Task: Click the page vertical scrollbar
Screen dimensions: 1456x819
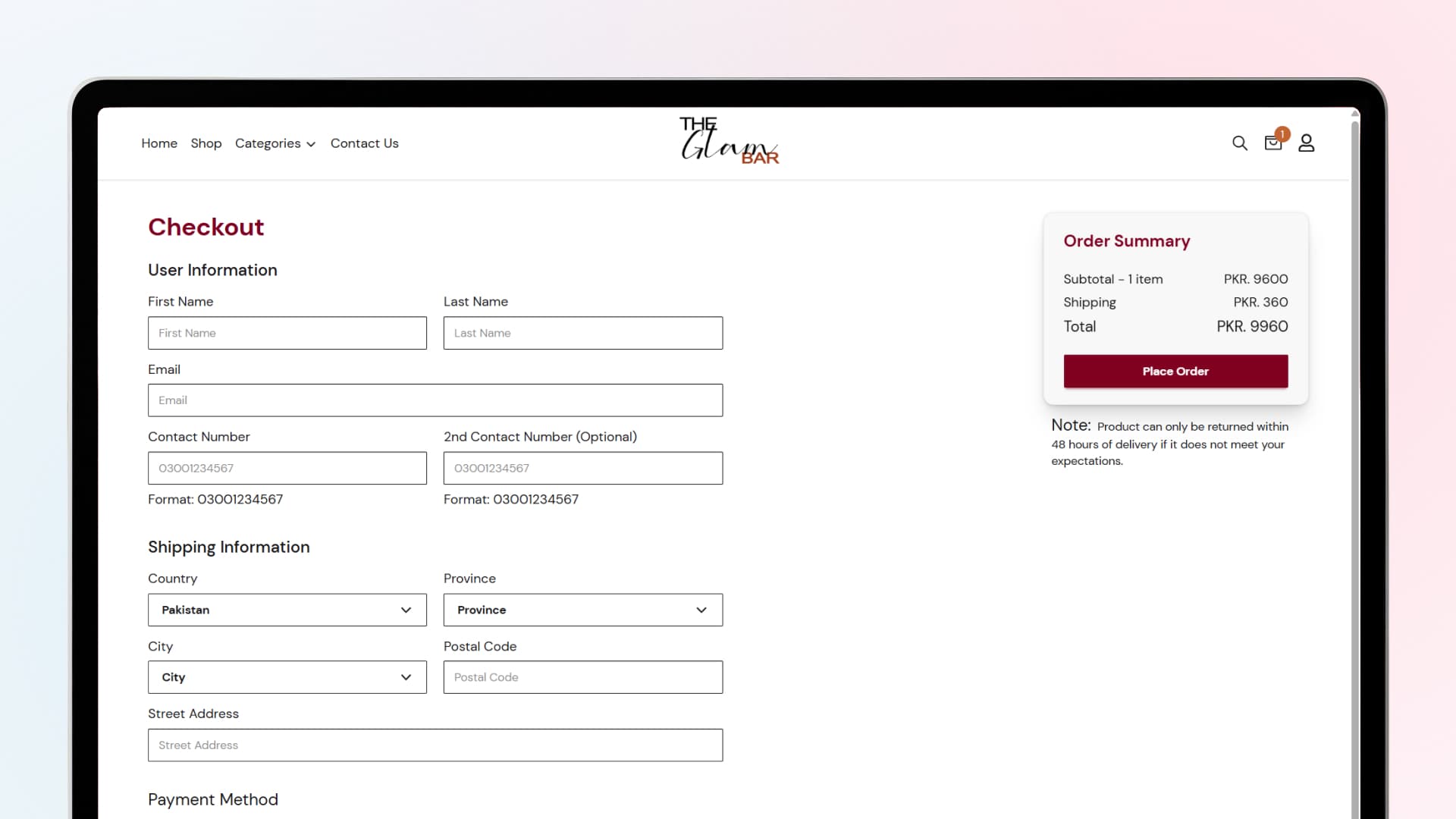Action: [1355, 455]
